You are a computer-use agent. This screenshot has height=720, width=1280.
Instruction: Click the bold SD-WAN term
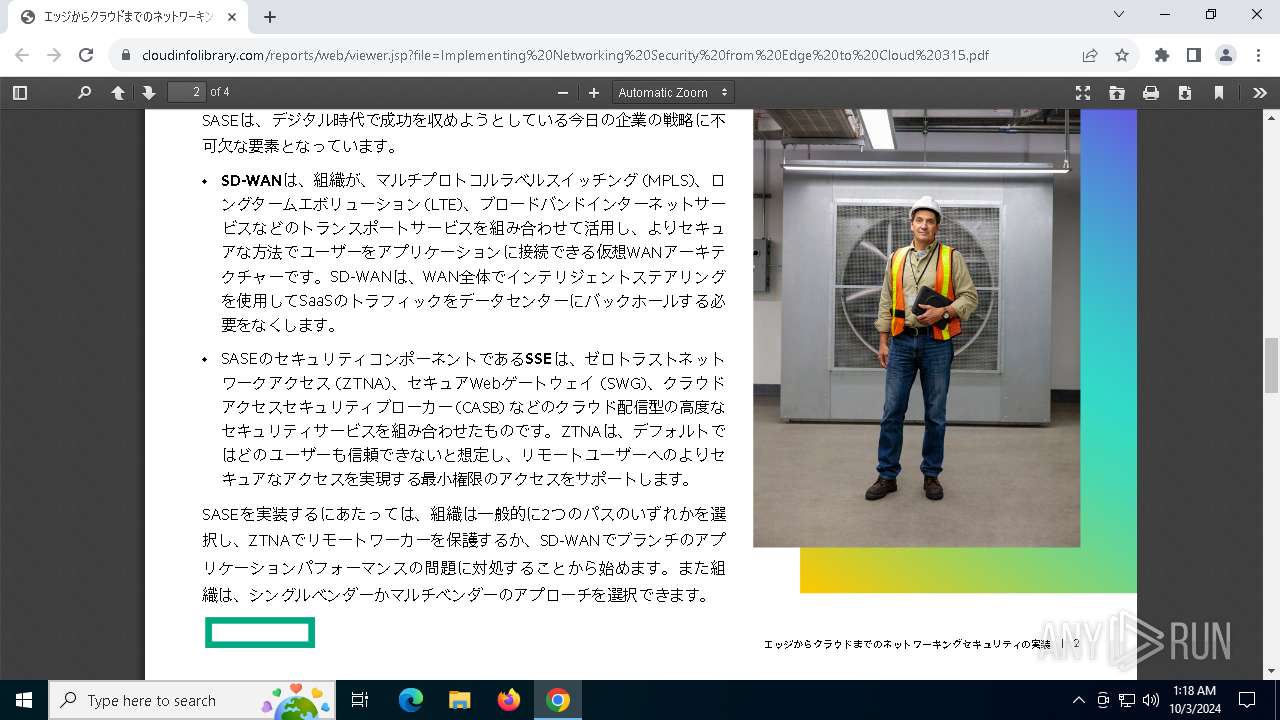pos(251,180)
